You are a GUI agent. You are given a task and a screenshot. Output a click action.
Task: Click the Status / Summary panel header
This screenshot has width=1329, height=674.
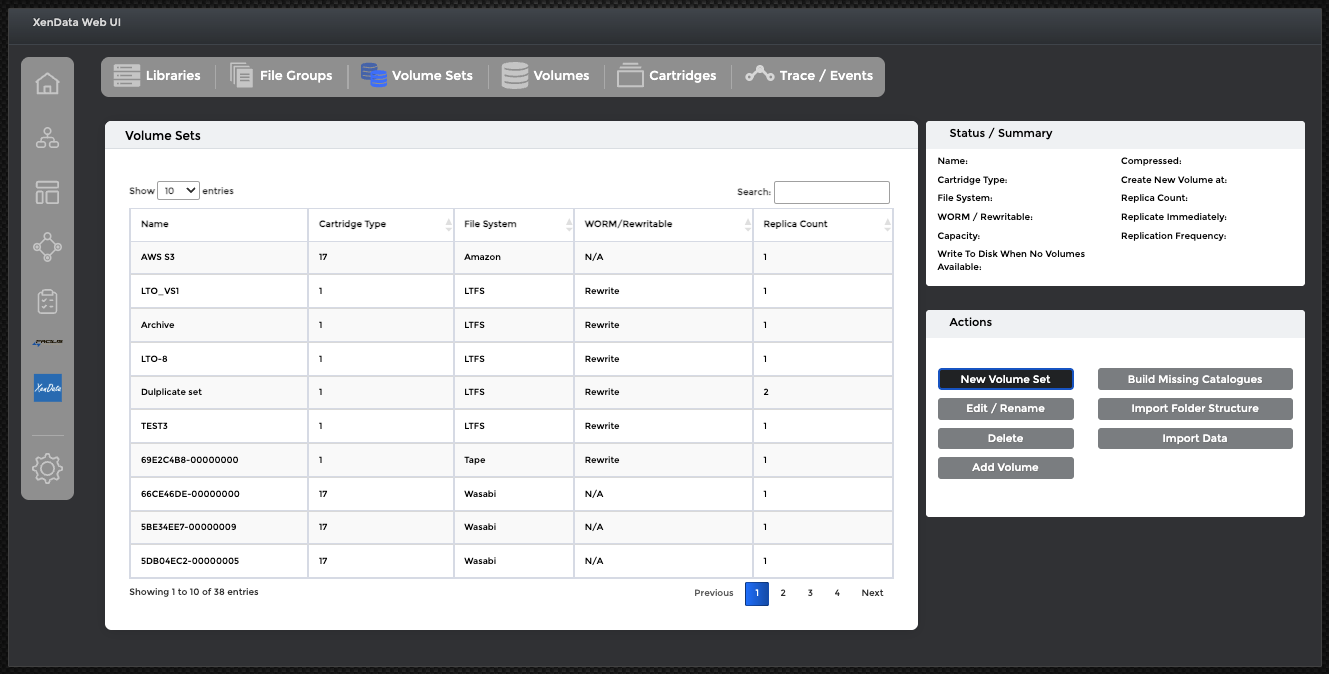click(x=1115, y=134)
